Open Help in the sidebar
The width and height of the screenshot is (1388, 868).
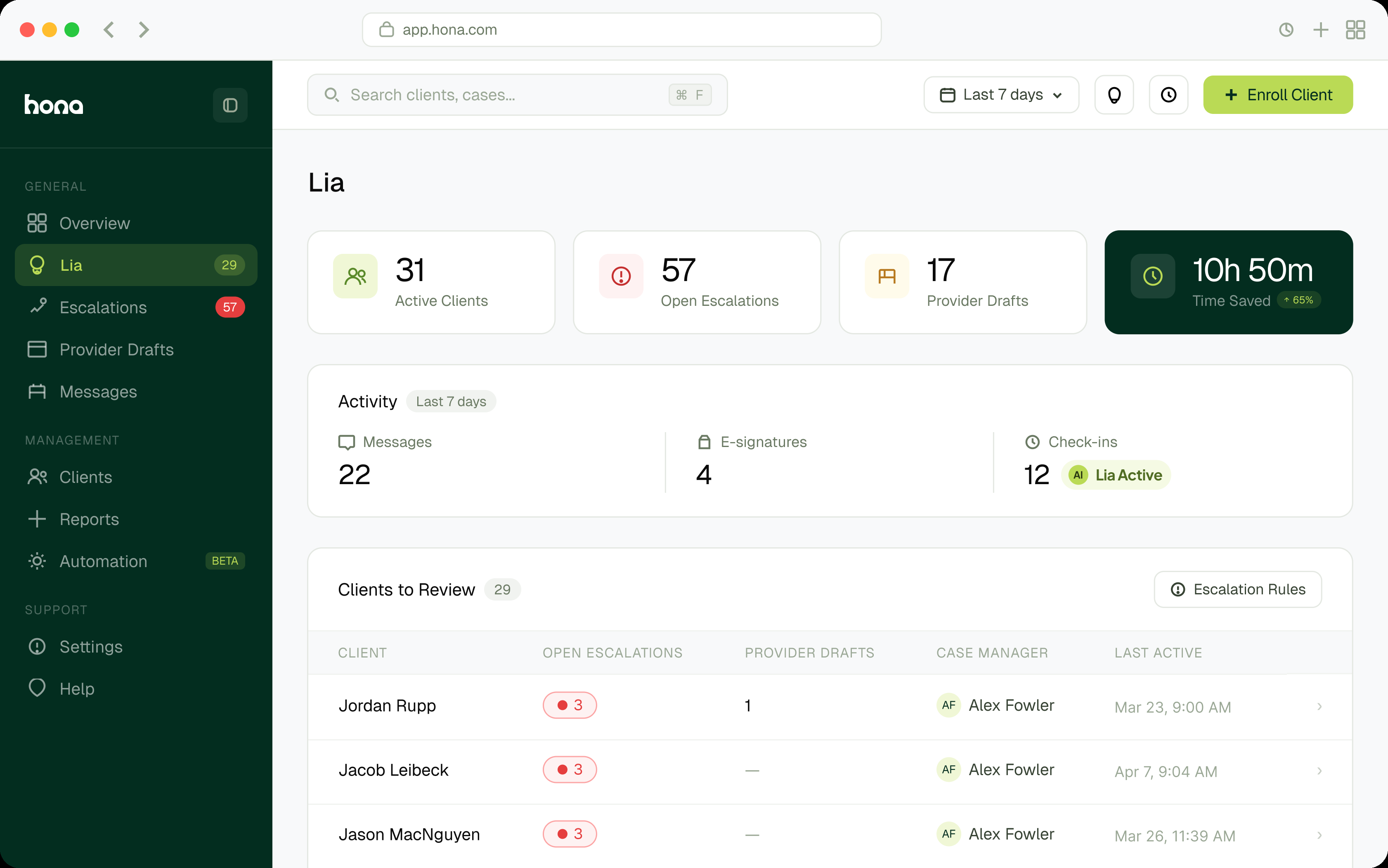136,688
